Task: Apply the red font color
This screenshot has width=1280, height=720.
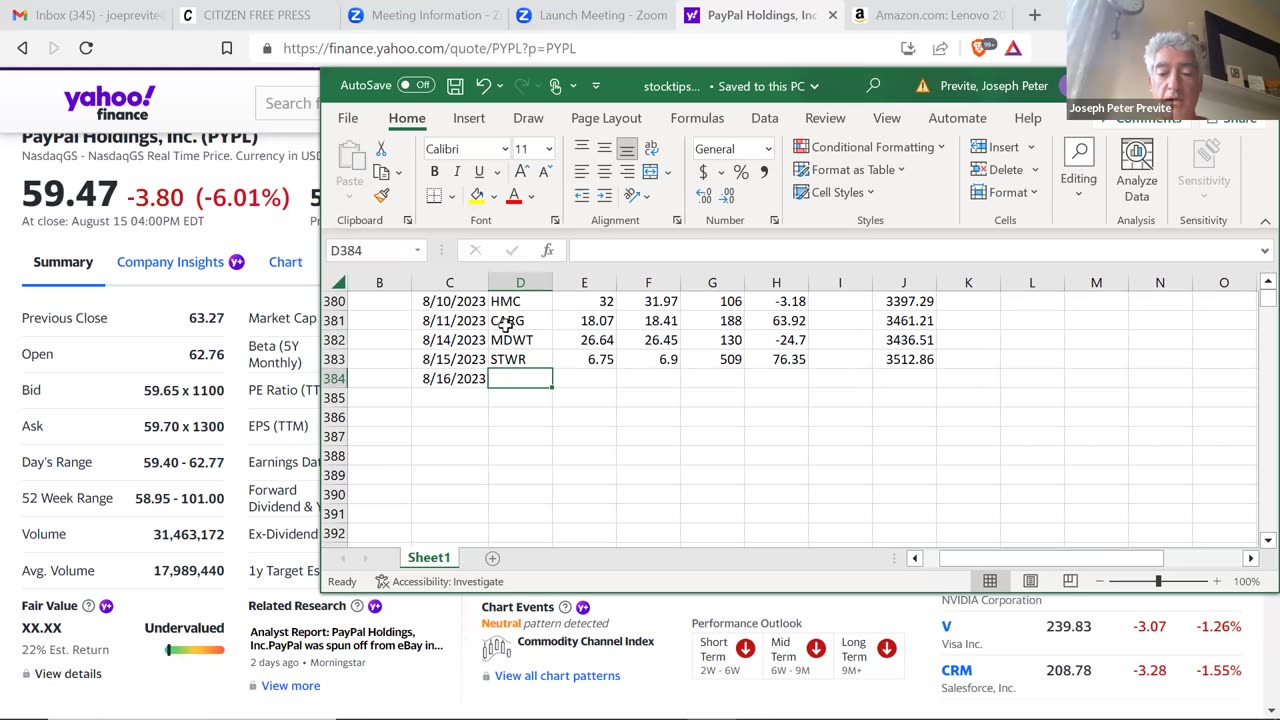Action: pyautogui.click(x=514, y=196)
